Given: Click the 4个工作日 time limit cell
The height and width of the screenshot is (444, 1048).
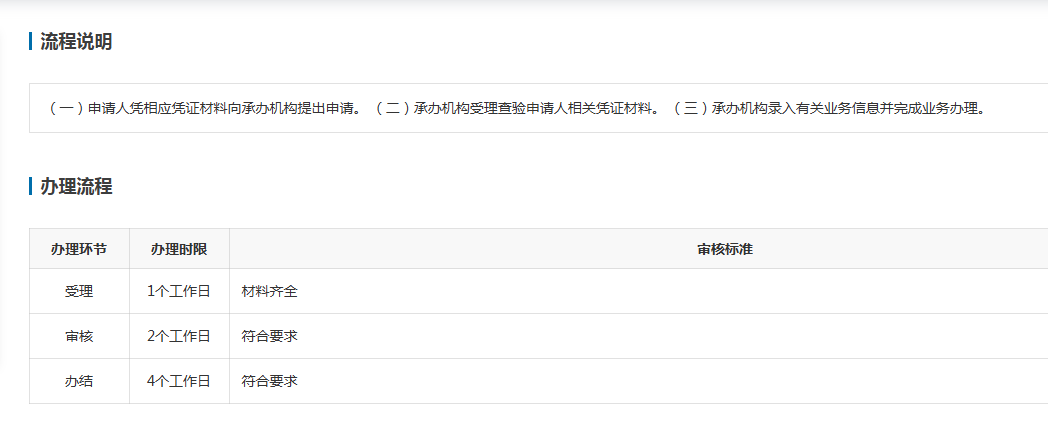Looking at the screenshot, I should (179, 381).
